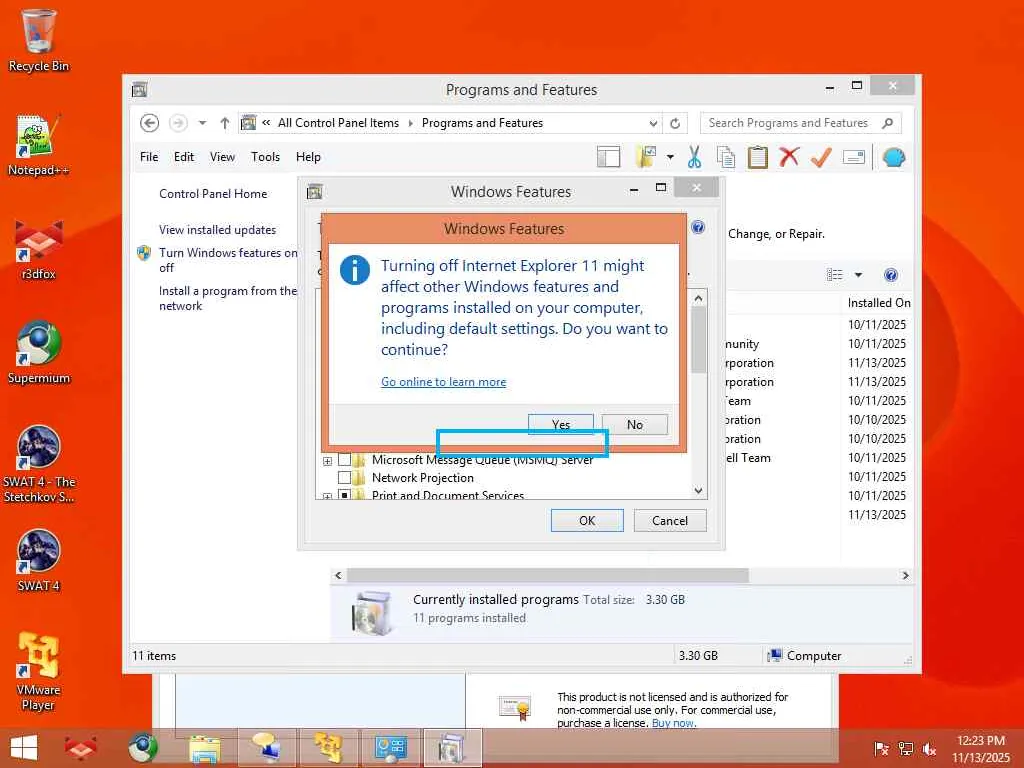Image resolution: width=1024 pixels, height=768 pixels.
Task: Expand the breadcrumb arrow after All Control Panel Items
Action: [411, 123]
